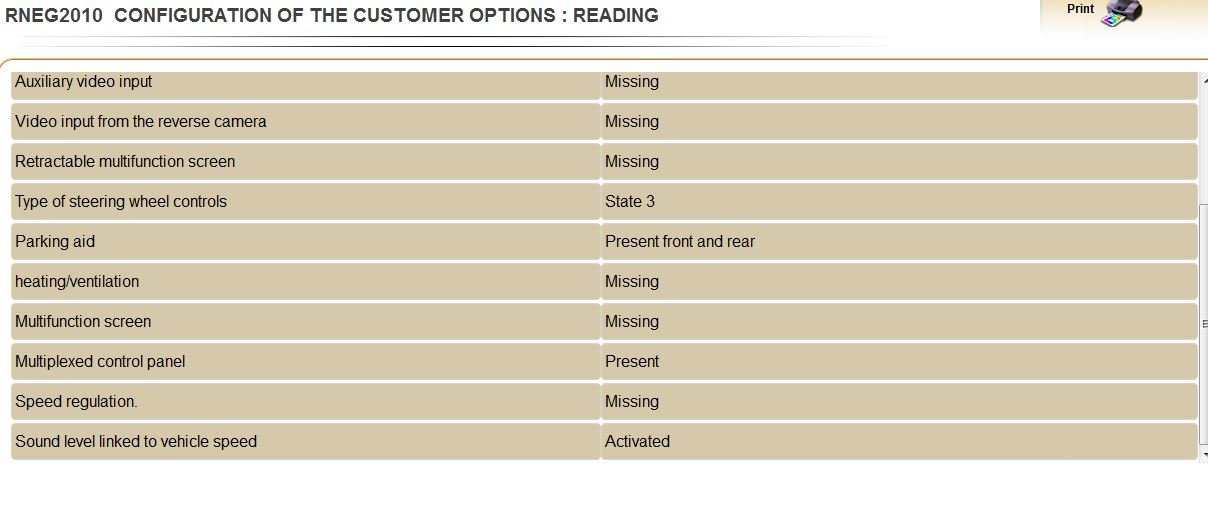
Task: Click the Print label
Action: pos(1080,9)
